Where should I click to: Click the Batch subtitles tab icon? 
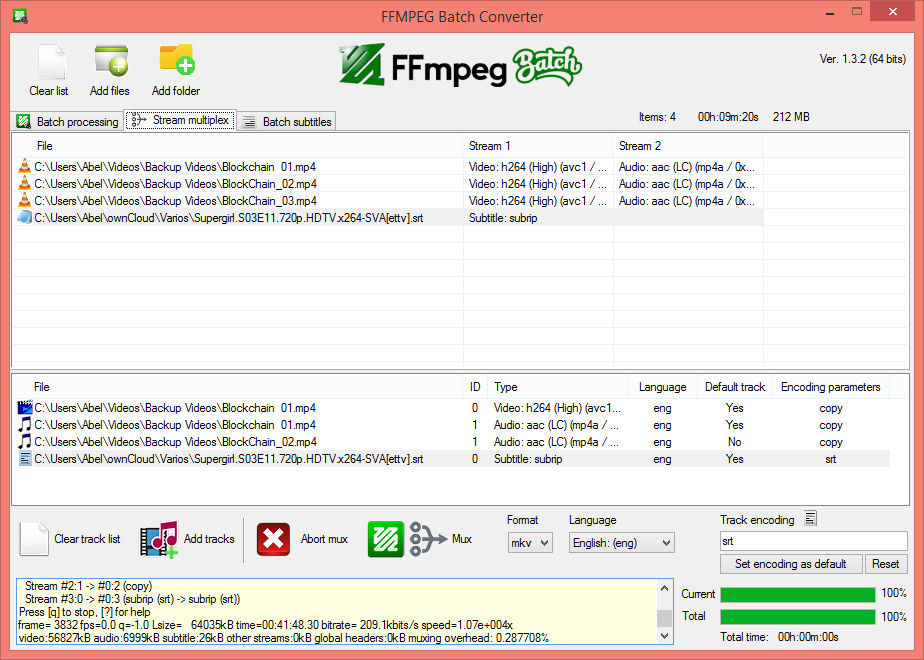point(249,121)
